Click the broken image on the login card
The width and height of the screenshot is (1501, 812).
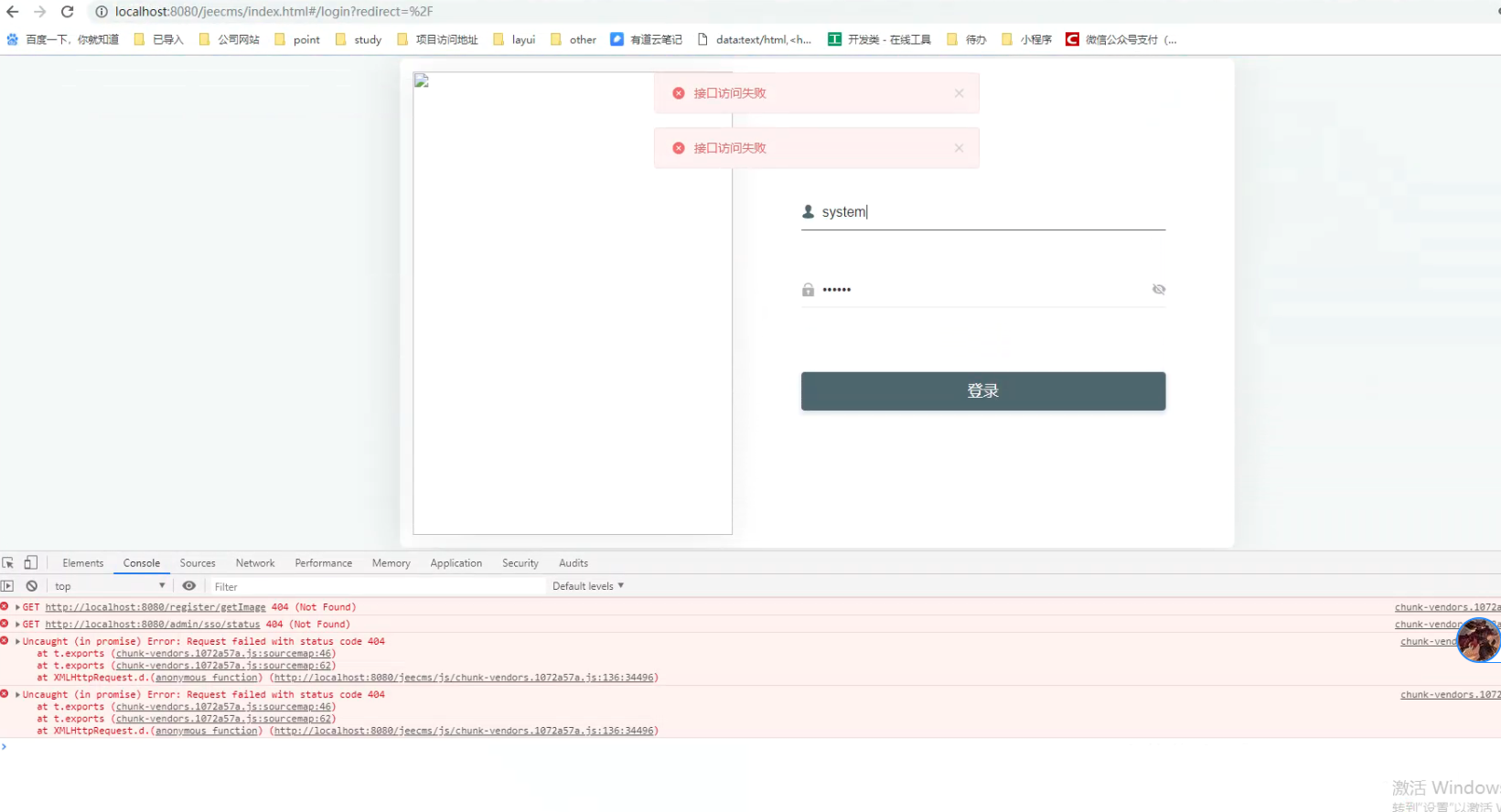(x=573, y=303)
